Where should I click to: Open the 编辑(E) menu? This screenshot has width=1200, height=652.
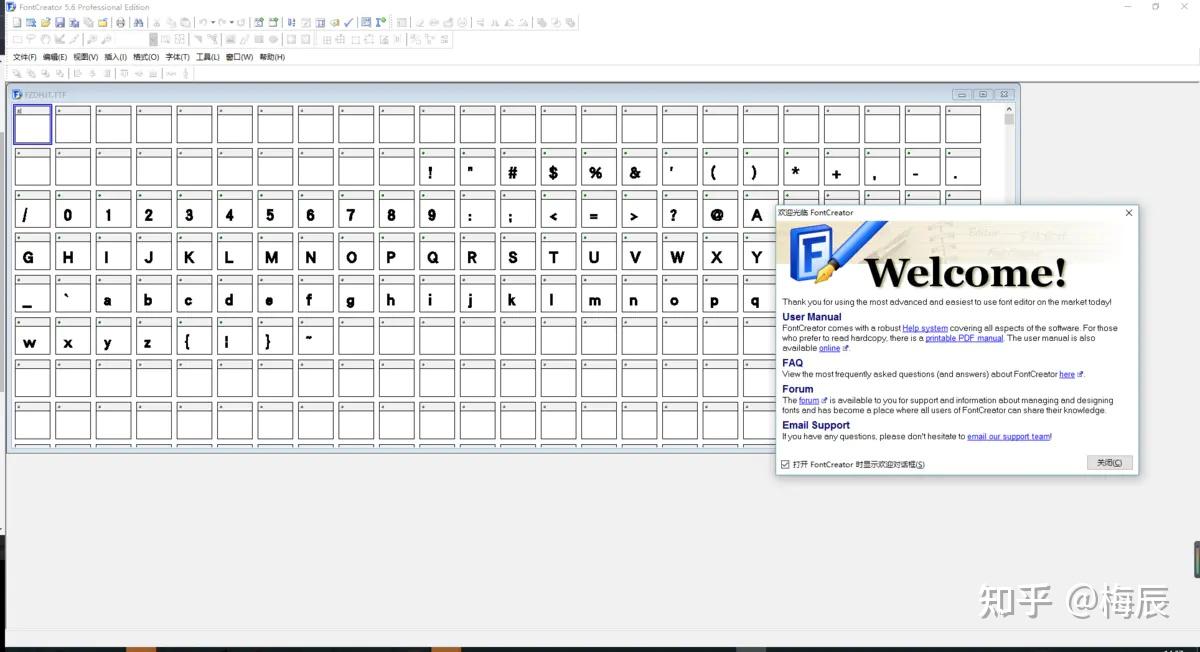55,57
